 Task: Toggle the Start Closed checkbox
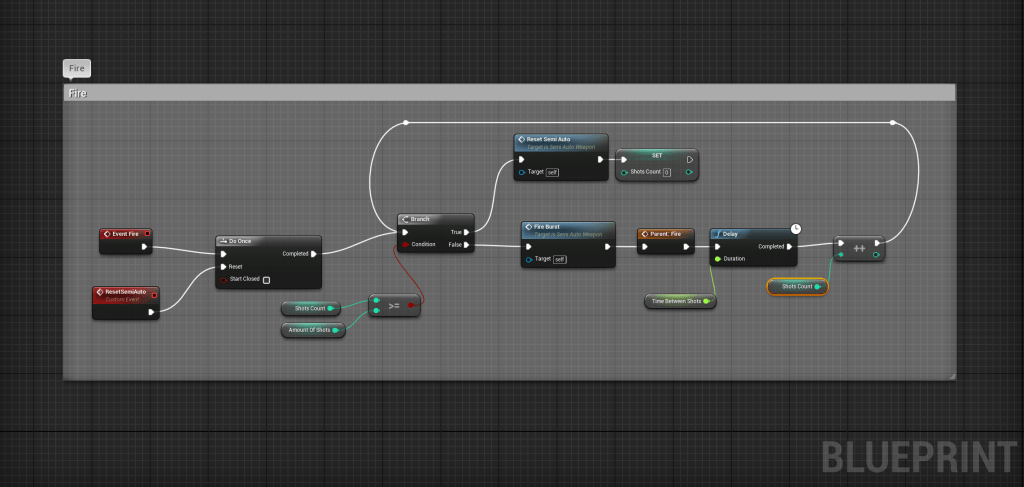[x=266, y=280]
